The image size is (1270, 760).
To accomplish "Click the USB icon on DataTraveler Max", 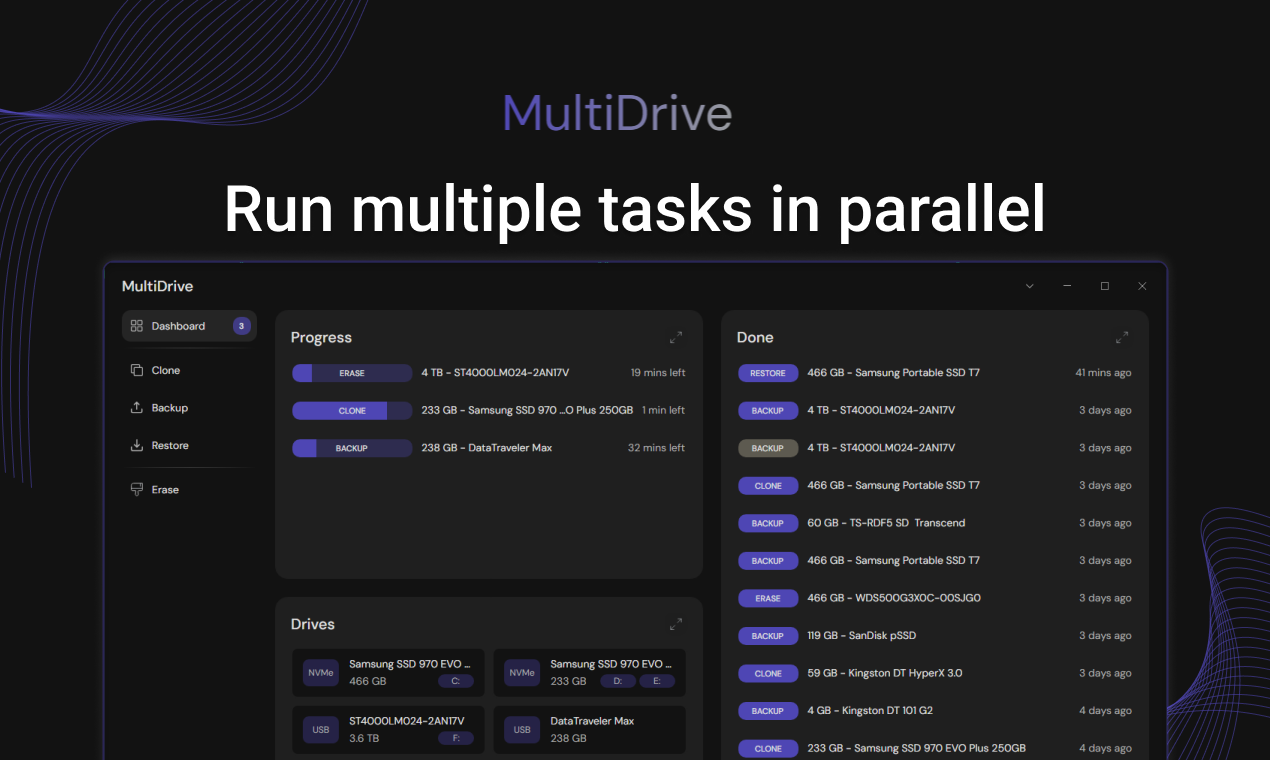I will (x=521, y=730).
